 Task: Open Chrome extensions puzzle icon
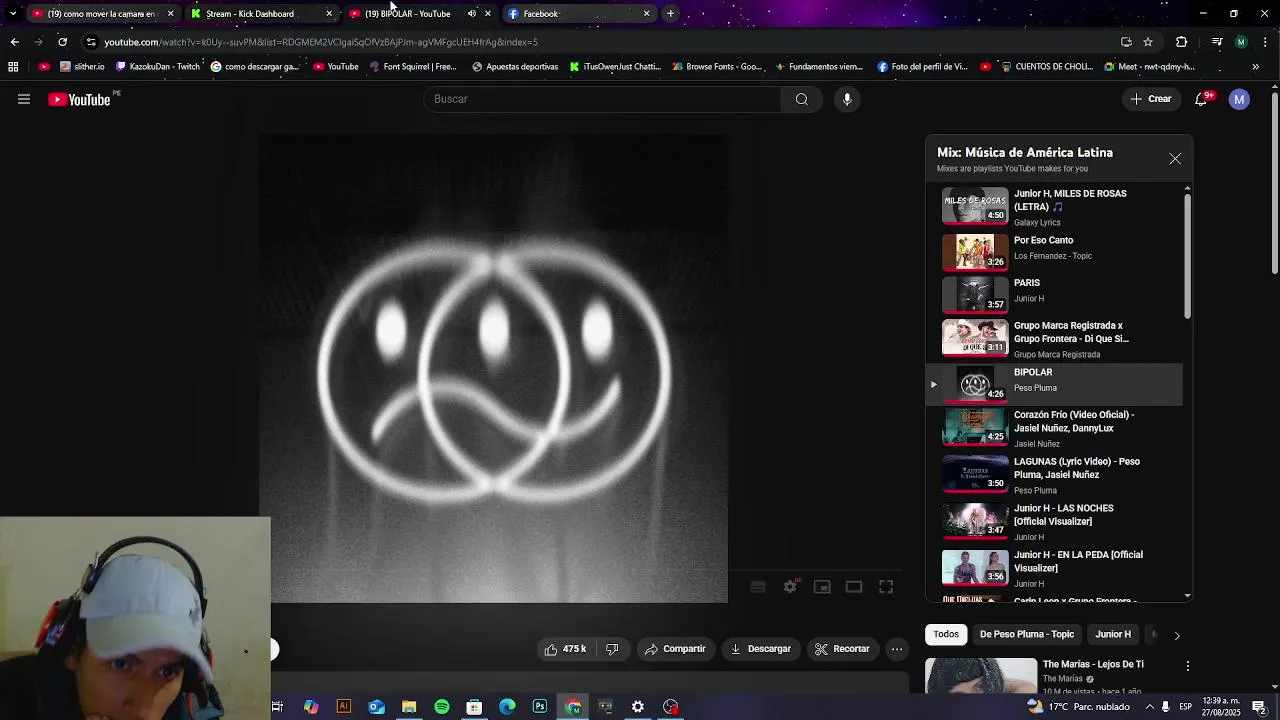[x=1181, y=42]
